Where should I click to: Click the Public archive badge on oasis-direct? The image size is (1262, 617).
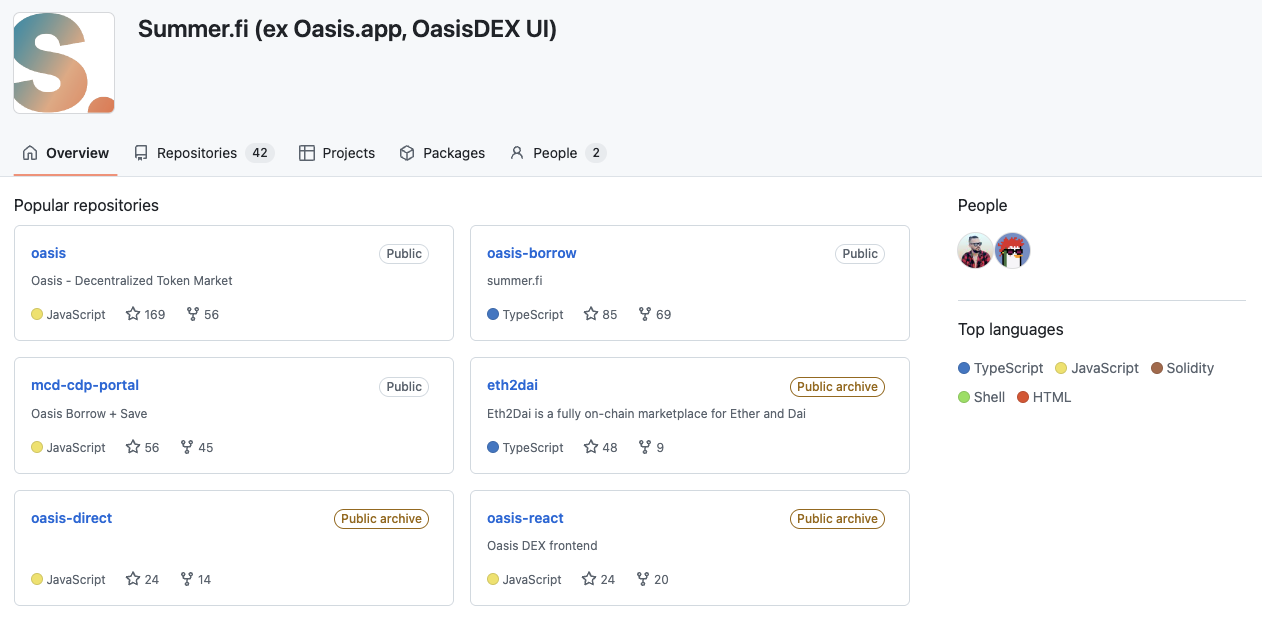click(381, 519)
